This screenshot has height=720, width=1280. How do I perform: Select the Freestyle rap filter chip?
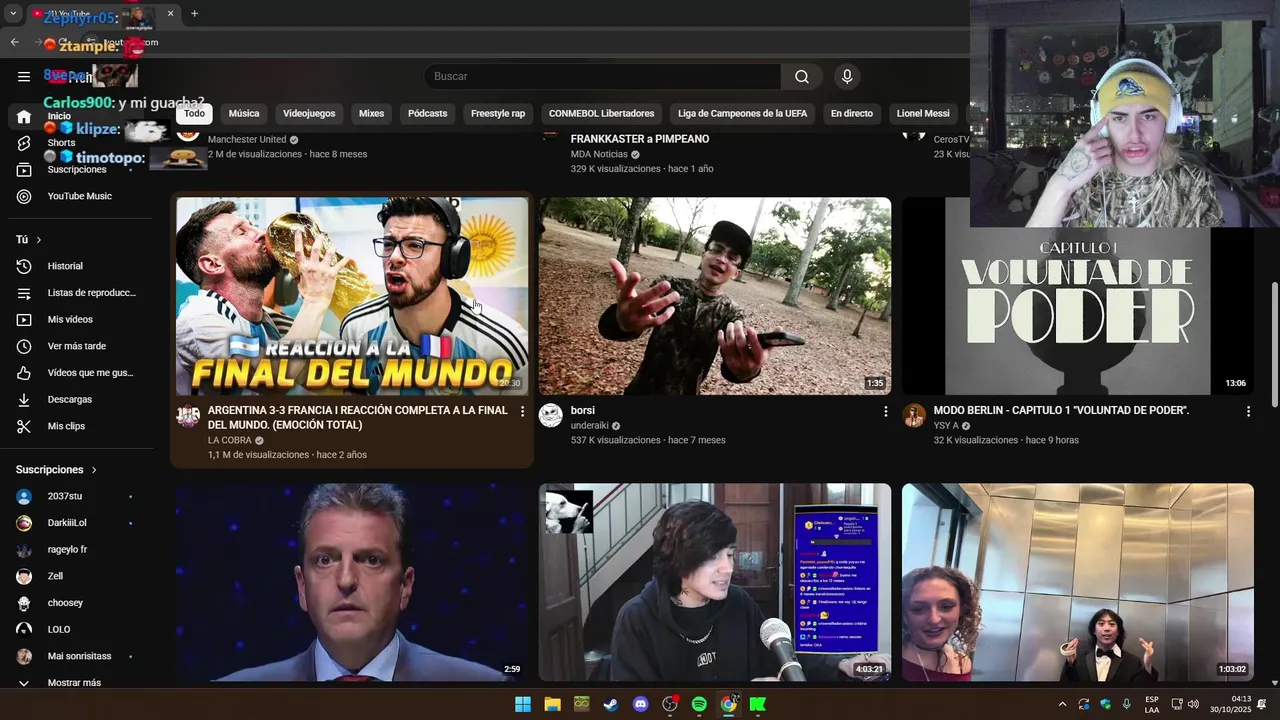pyautogui.click(x=498, y=113)
